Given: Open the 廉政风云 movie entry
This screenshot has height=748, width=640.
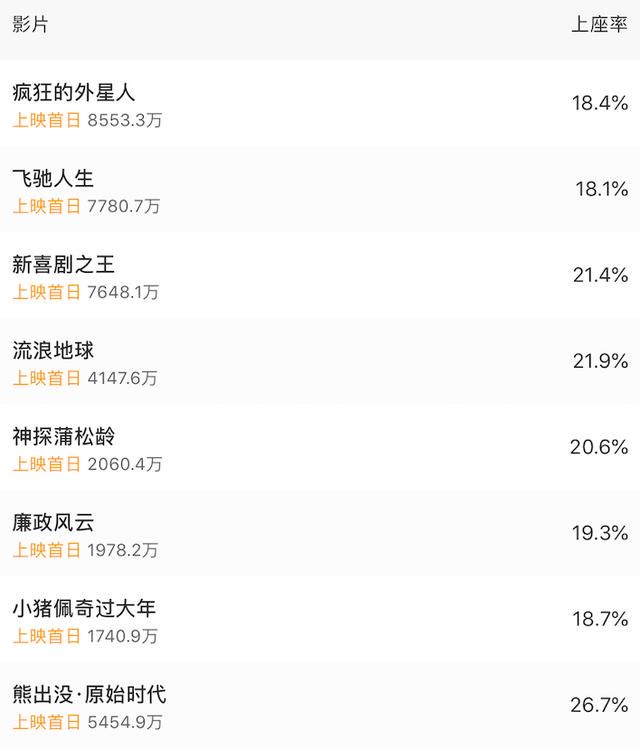Looking at the screenshot, I should [x=320, y=532].
